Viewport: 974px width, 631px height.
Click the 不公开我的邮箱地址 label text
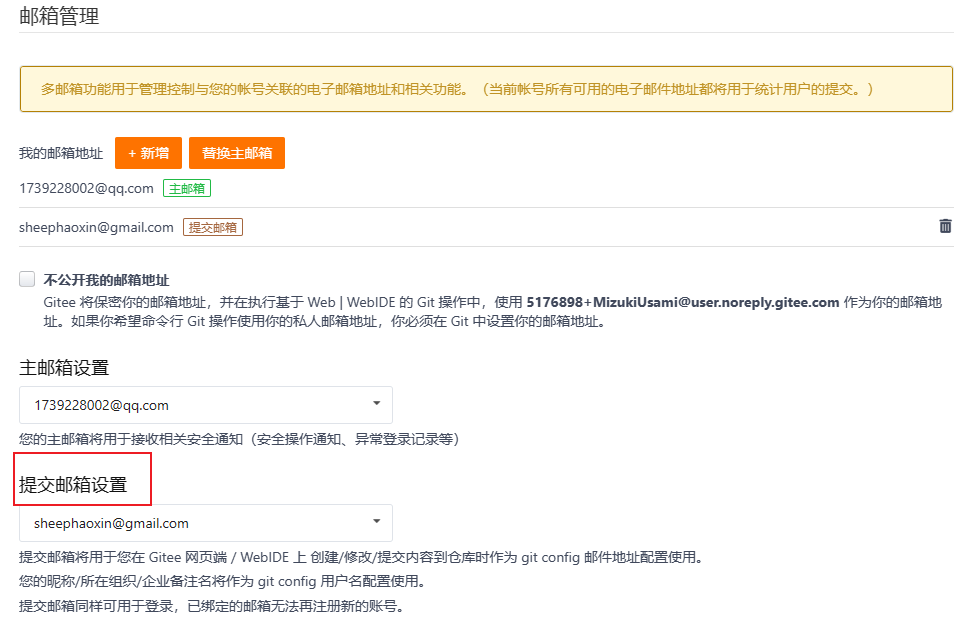(x=106, y=280)
